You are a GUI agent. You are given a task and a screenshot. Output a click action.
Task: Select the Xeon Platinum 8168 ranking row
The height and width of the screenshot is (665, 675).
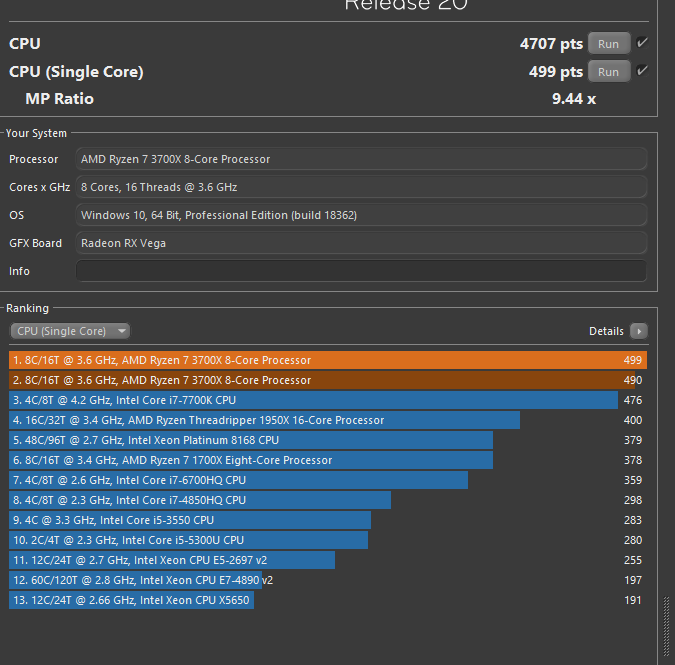click(328, 440)
